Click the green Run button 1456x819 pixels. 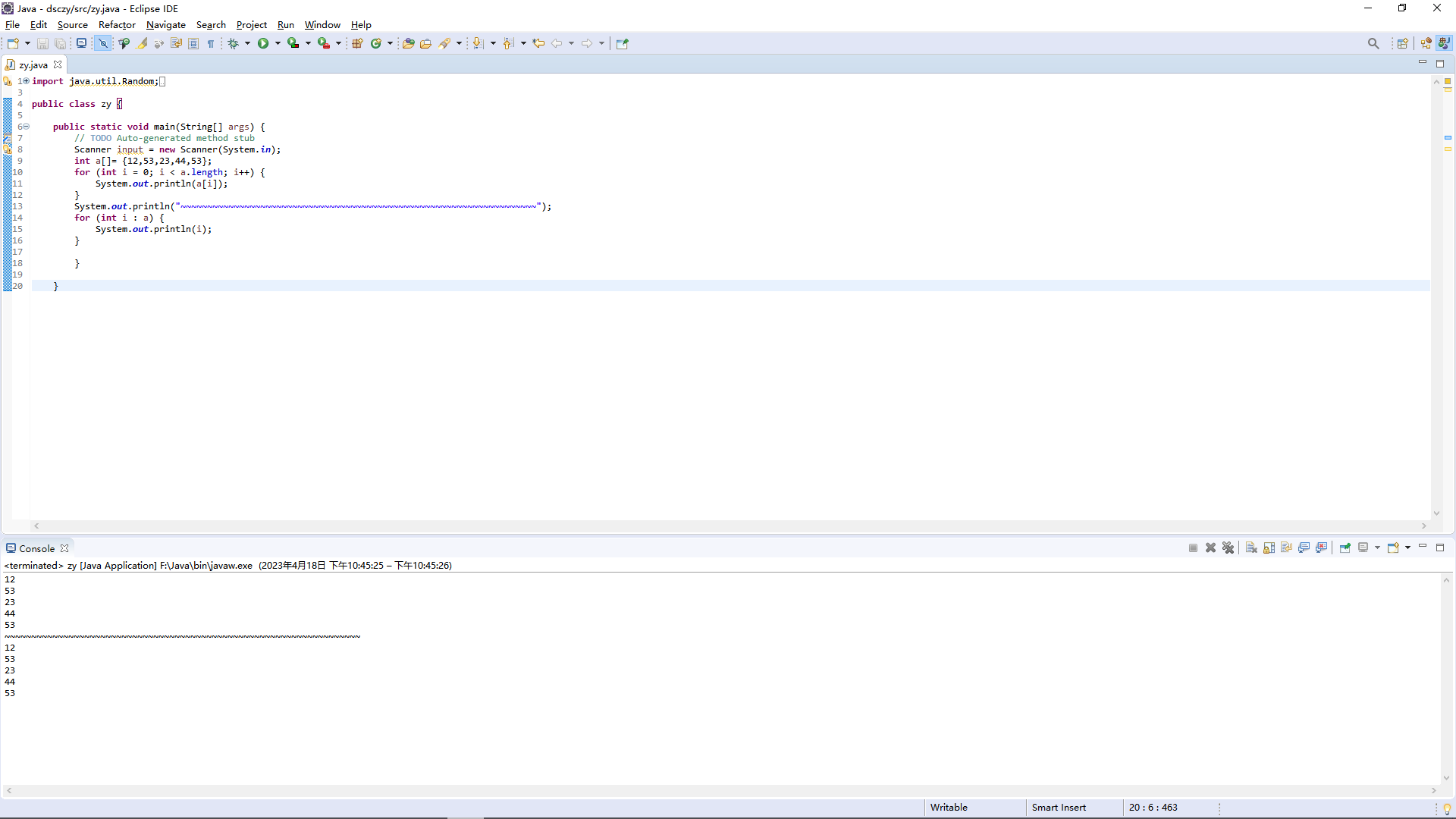click(x=263, y=43)
